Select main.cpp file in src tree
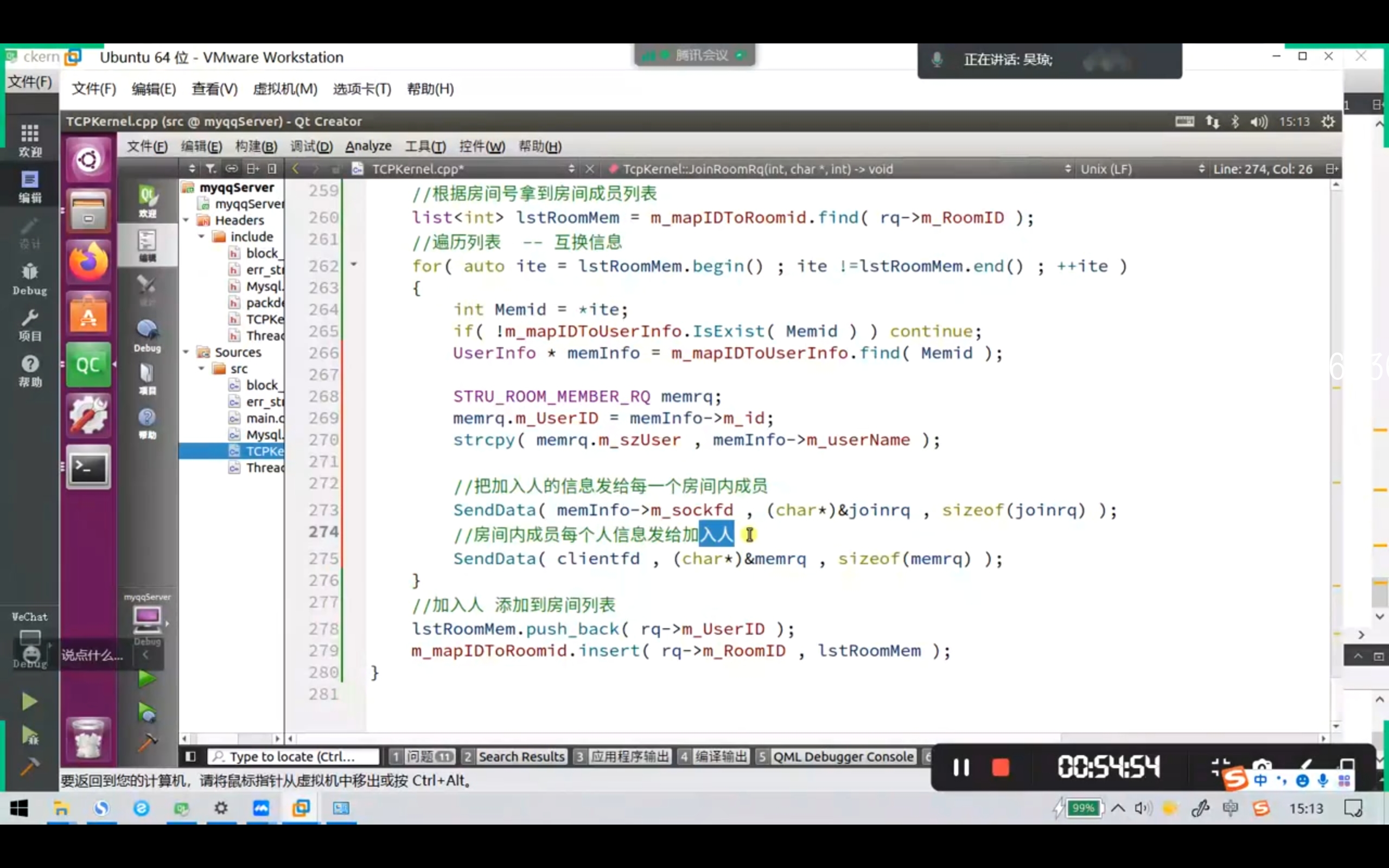 (265, 418)
